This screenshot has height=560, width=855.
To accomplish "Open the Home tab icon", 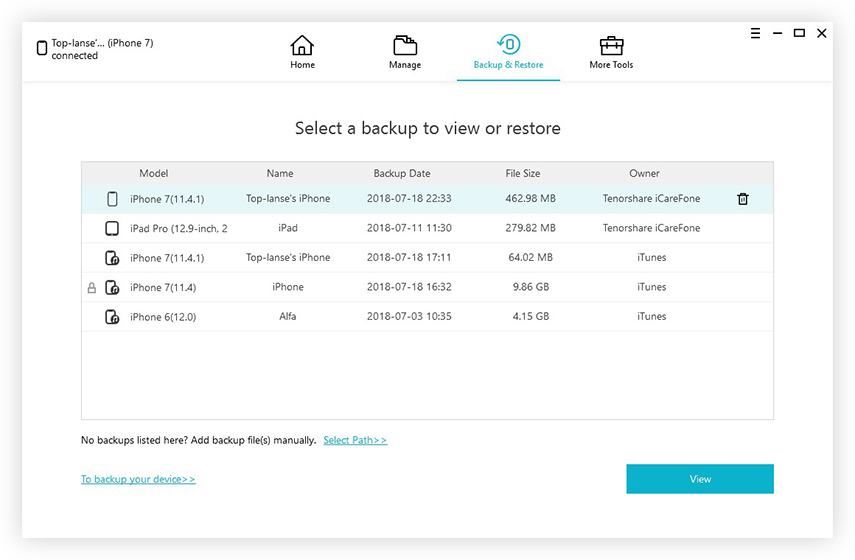I will coord(302,45).
